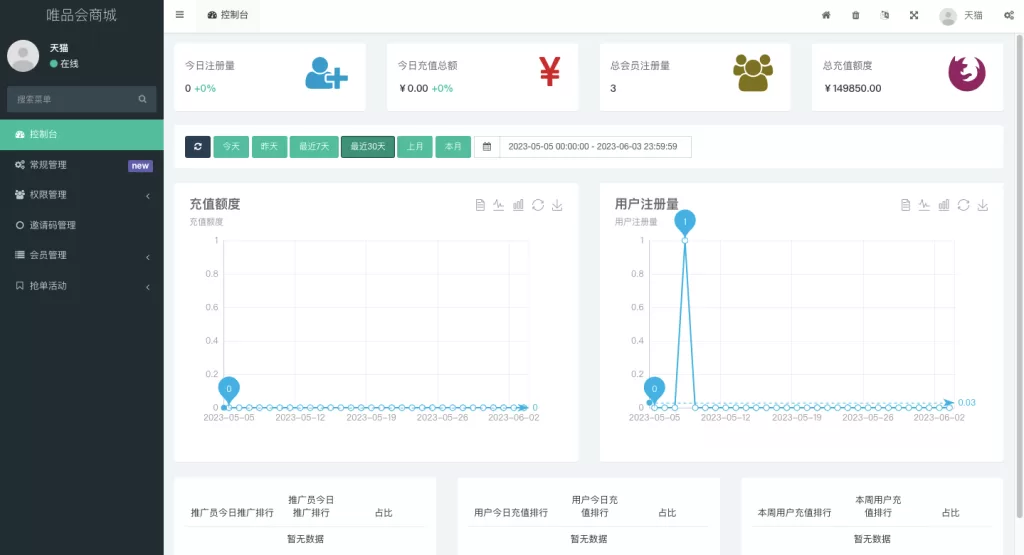Go to home via top-right house icon
1024x555 pixels.
(x=826, y=15)
